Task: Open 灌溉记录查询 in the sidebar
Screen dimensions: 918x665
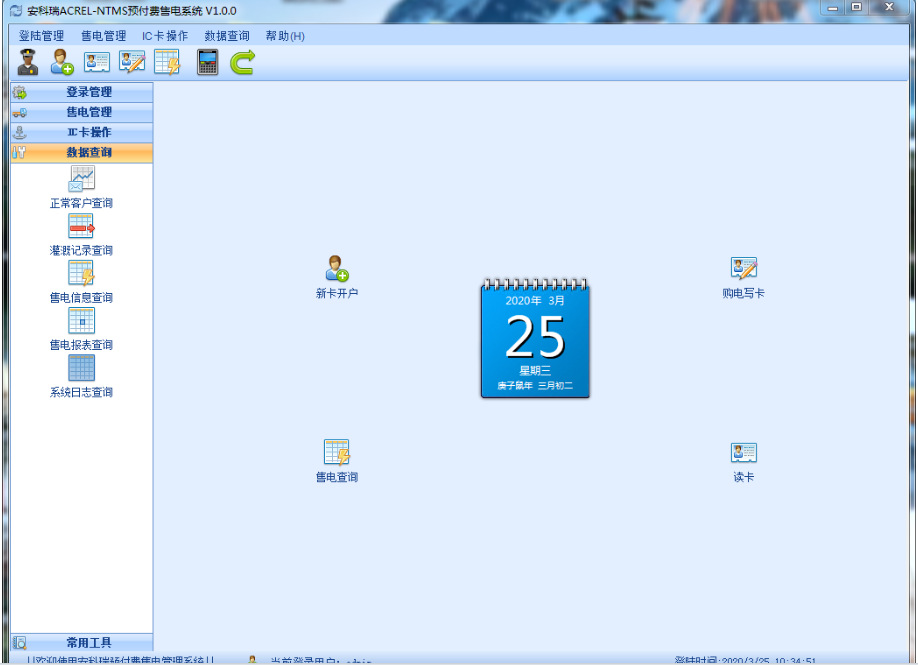Action: pyautogui.click(x=81, y=235)
